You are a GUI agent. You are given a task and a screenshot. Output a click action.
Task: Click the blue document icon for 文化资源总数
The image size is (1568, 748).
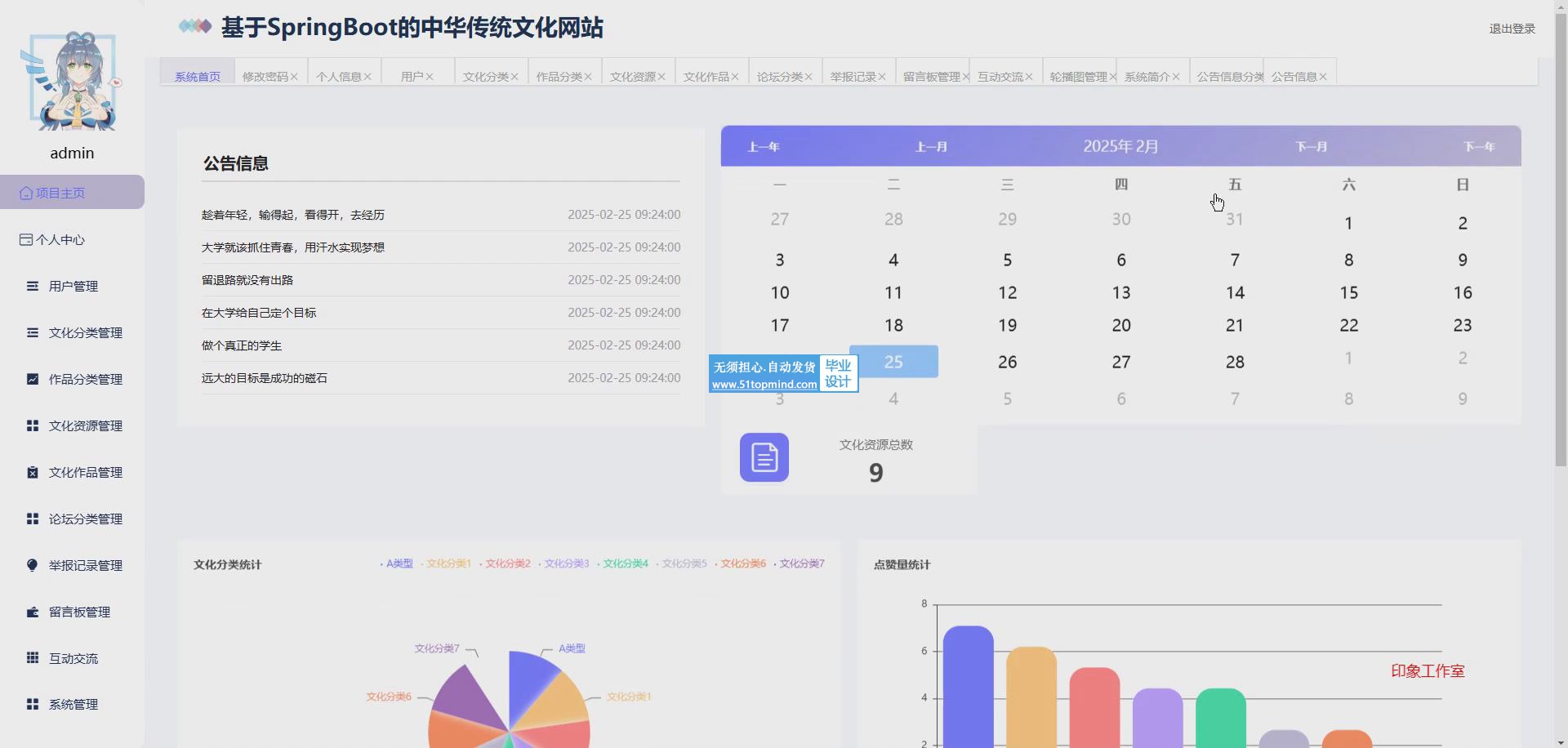coord(764,457)
